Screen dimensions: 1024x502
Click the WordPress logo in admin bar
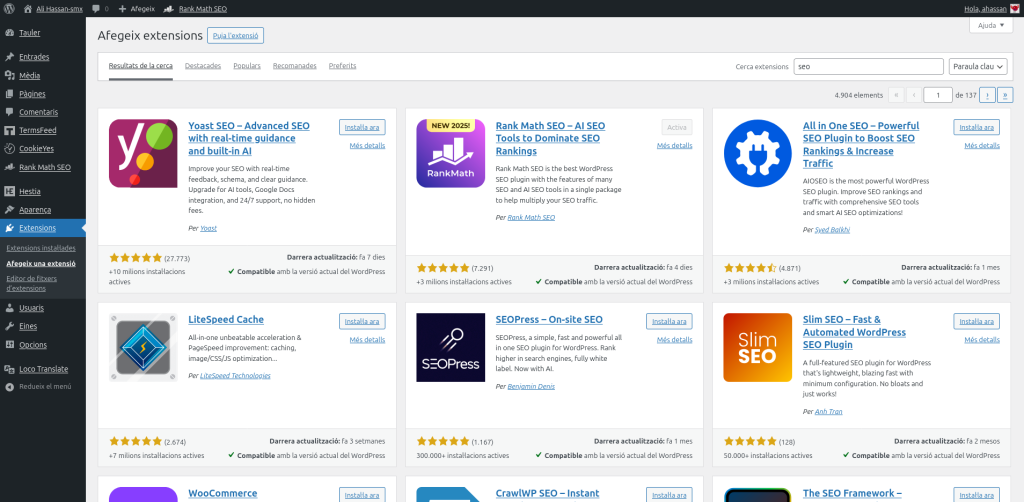pos(9,8)
